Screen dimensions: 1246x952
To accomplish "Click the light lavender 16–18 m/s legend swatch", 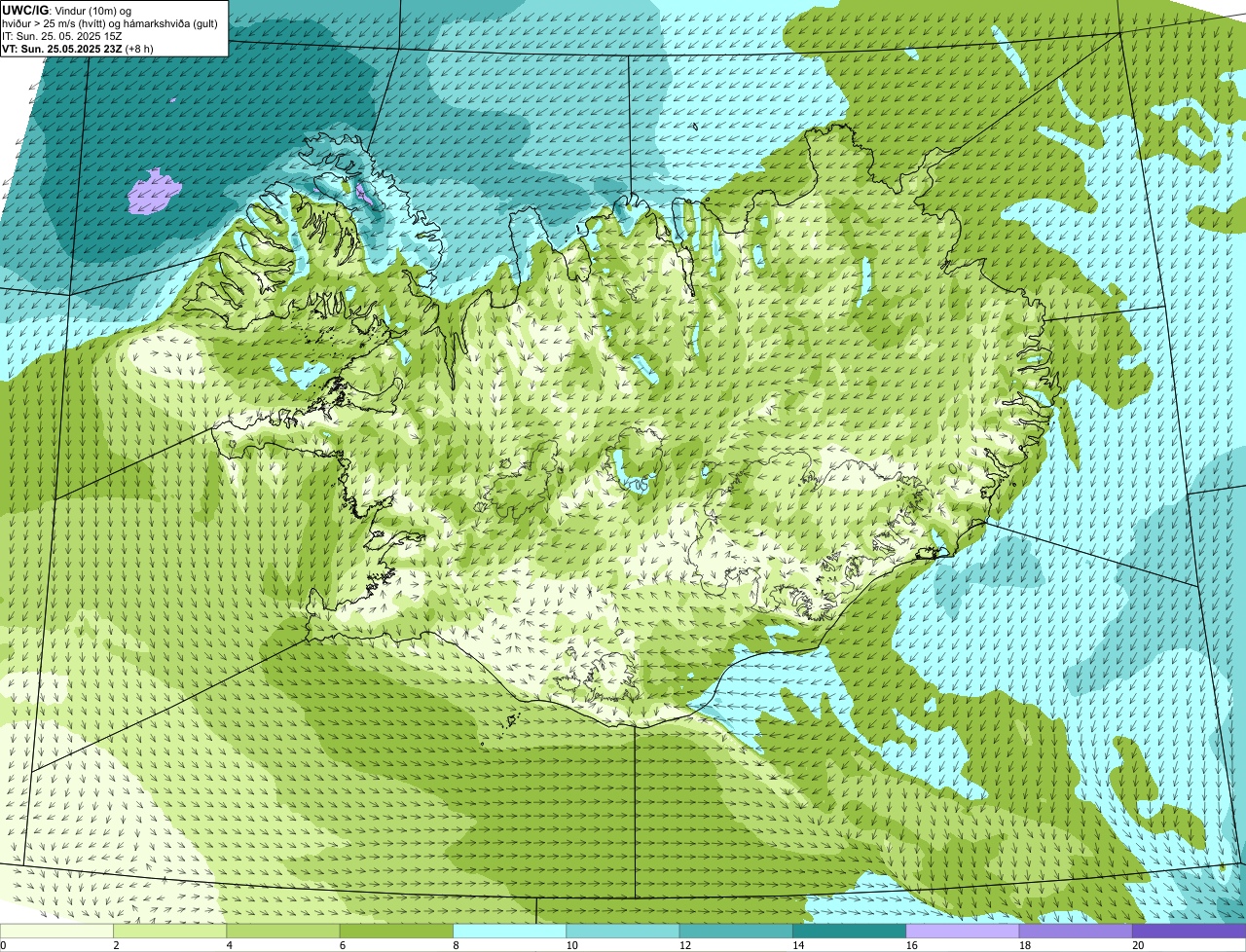I will pos(963,931).
